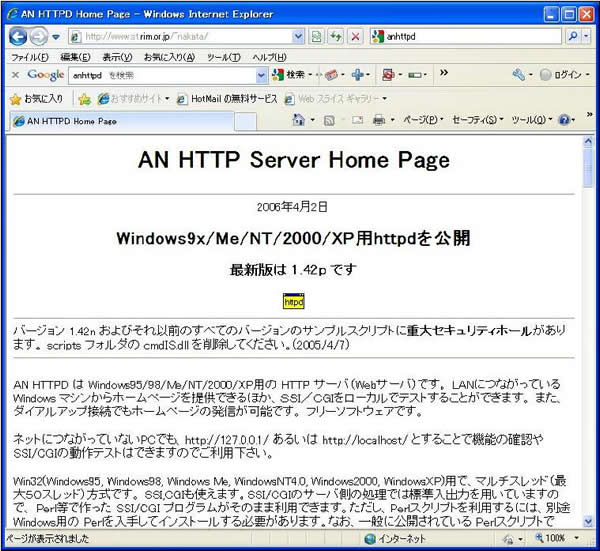The width and height of the screenshot is (600, 551).
Task: Open recent pages dropdown beside Forward button
Action: click(56, 37)
